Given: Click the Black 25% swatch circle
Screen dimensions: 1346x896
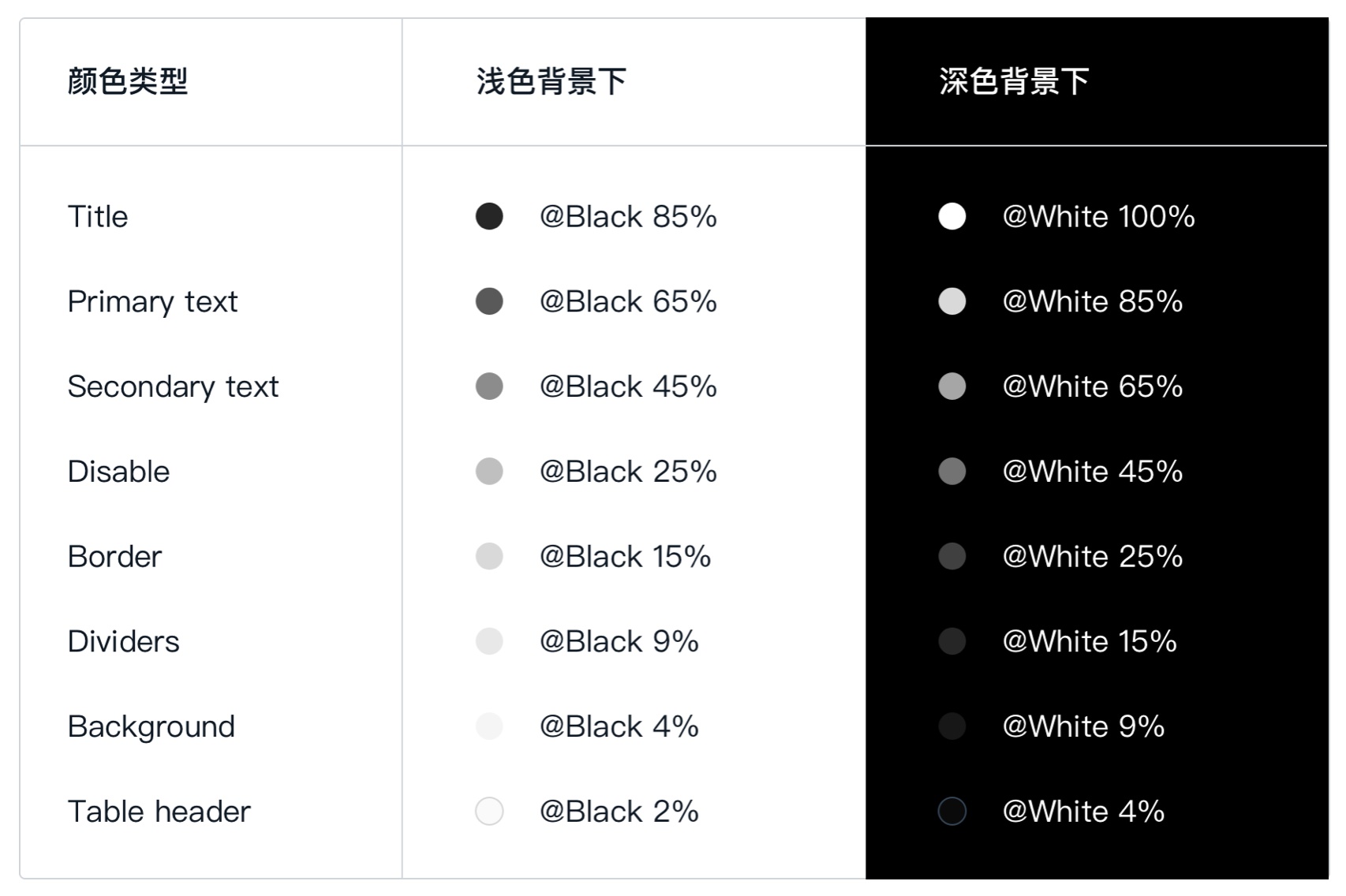Looking at the screenshot, I should pos(489,472).
